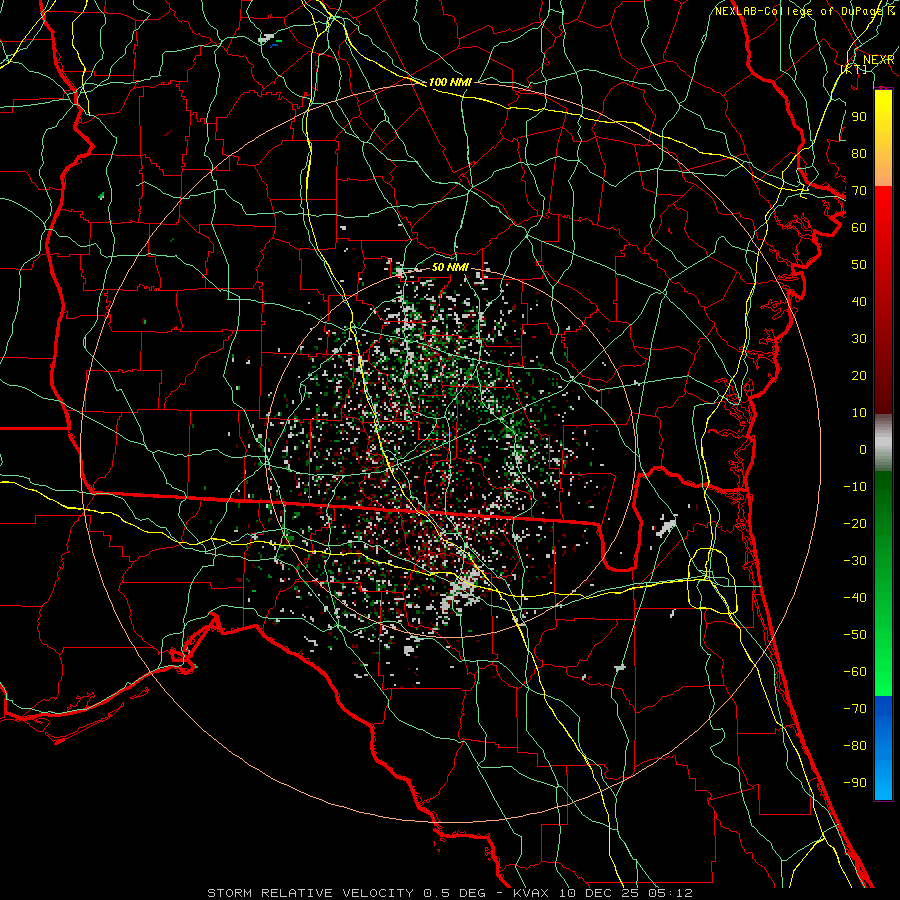Click the "10" value on the velocity scale
This screenshot has height=900, width=900.
point(859,413)
